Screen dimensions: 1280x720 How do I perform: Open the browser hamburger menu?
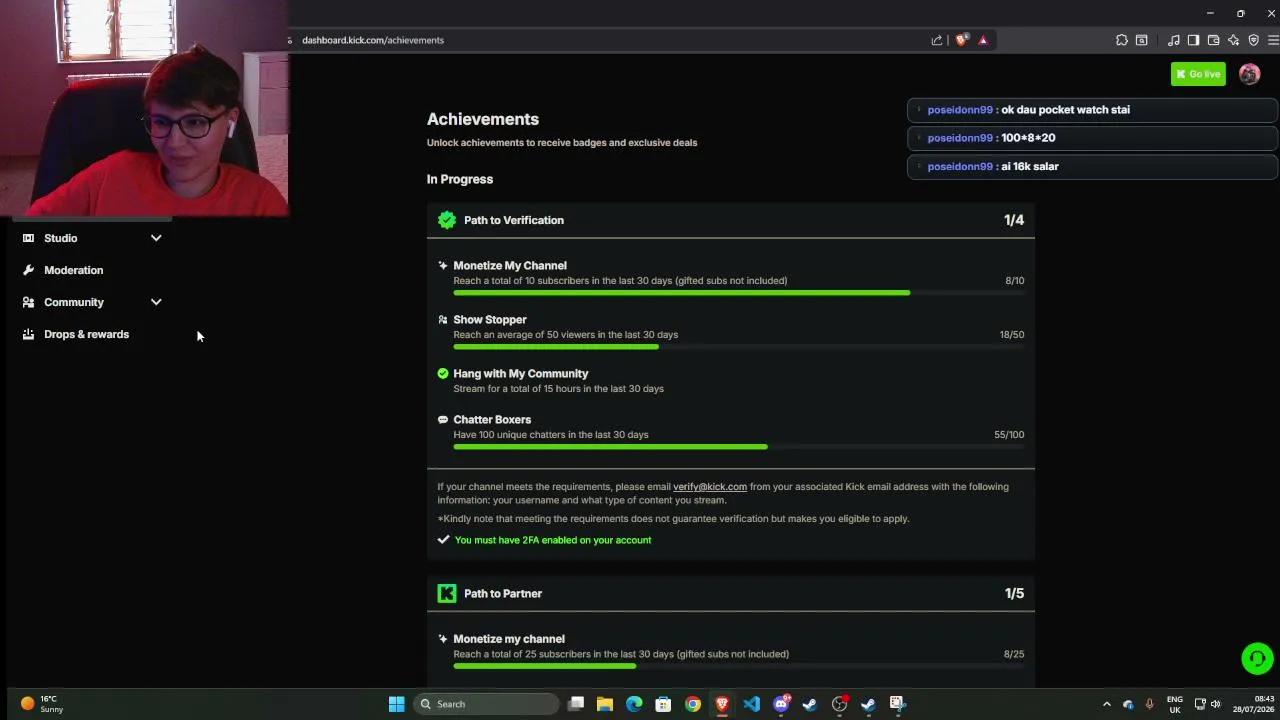1273,40
